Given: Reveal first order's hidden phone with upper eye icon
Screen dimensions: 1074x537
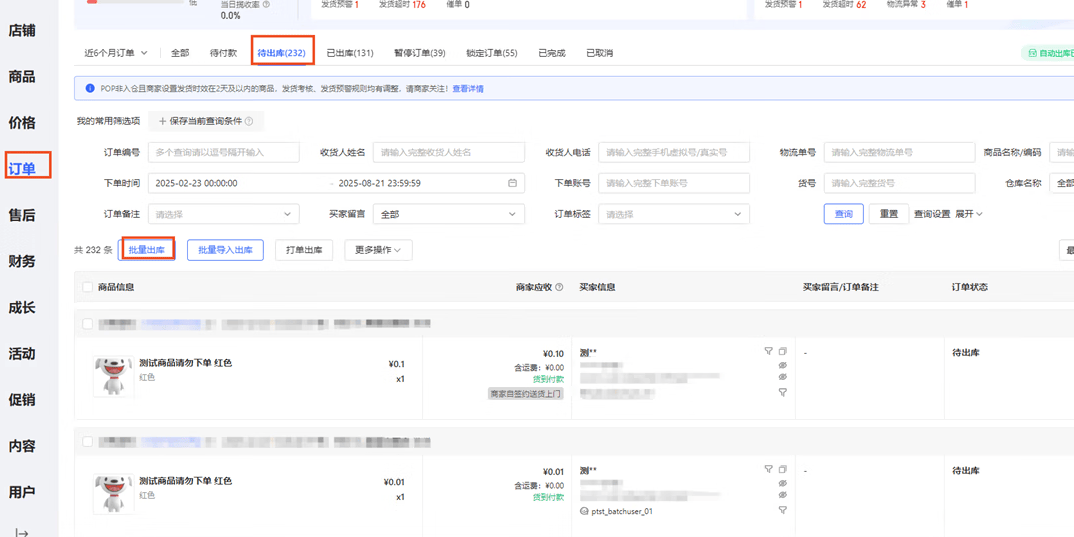Looking at the screenshot, I should tap(783, 366).
